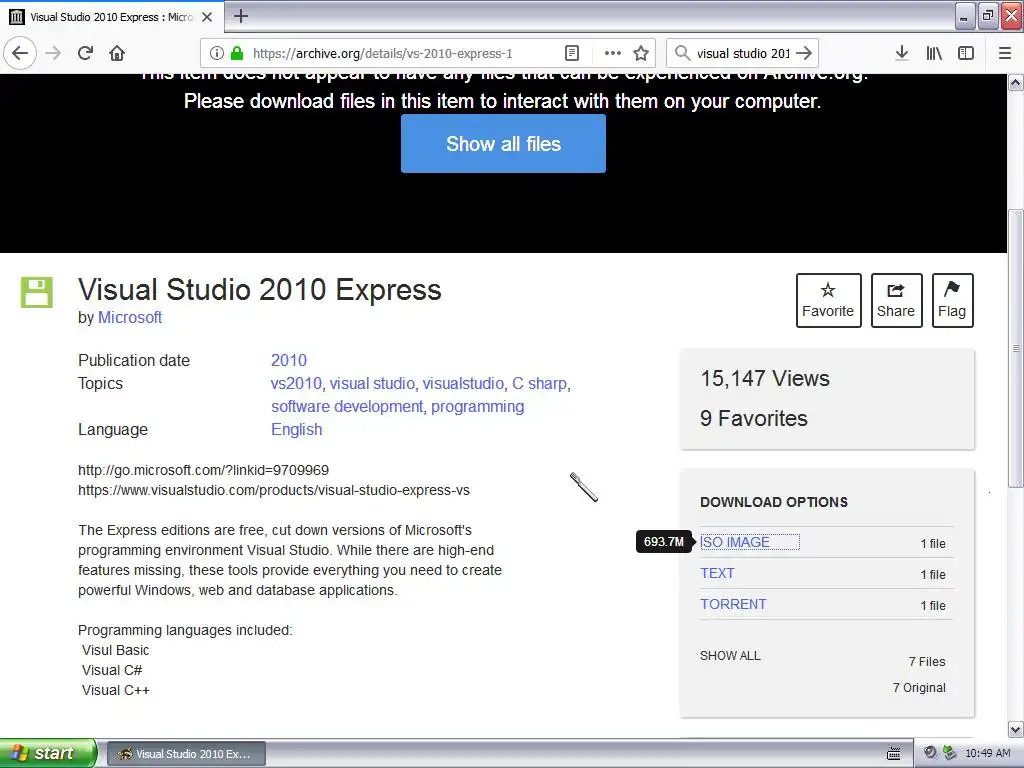Open the programming topic link
1024x768 pixels.
[477, 406]
